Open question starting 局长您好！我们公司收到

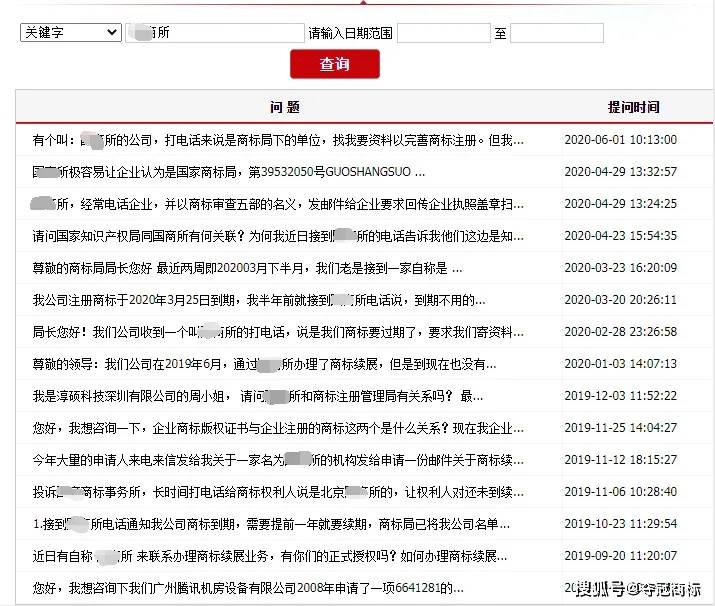278,332
